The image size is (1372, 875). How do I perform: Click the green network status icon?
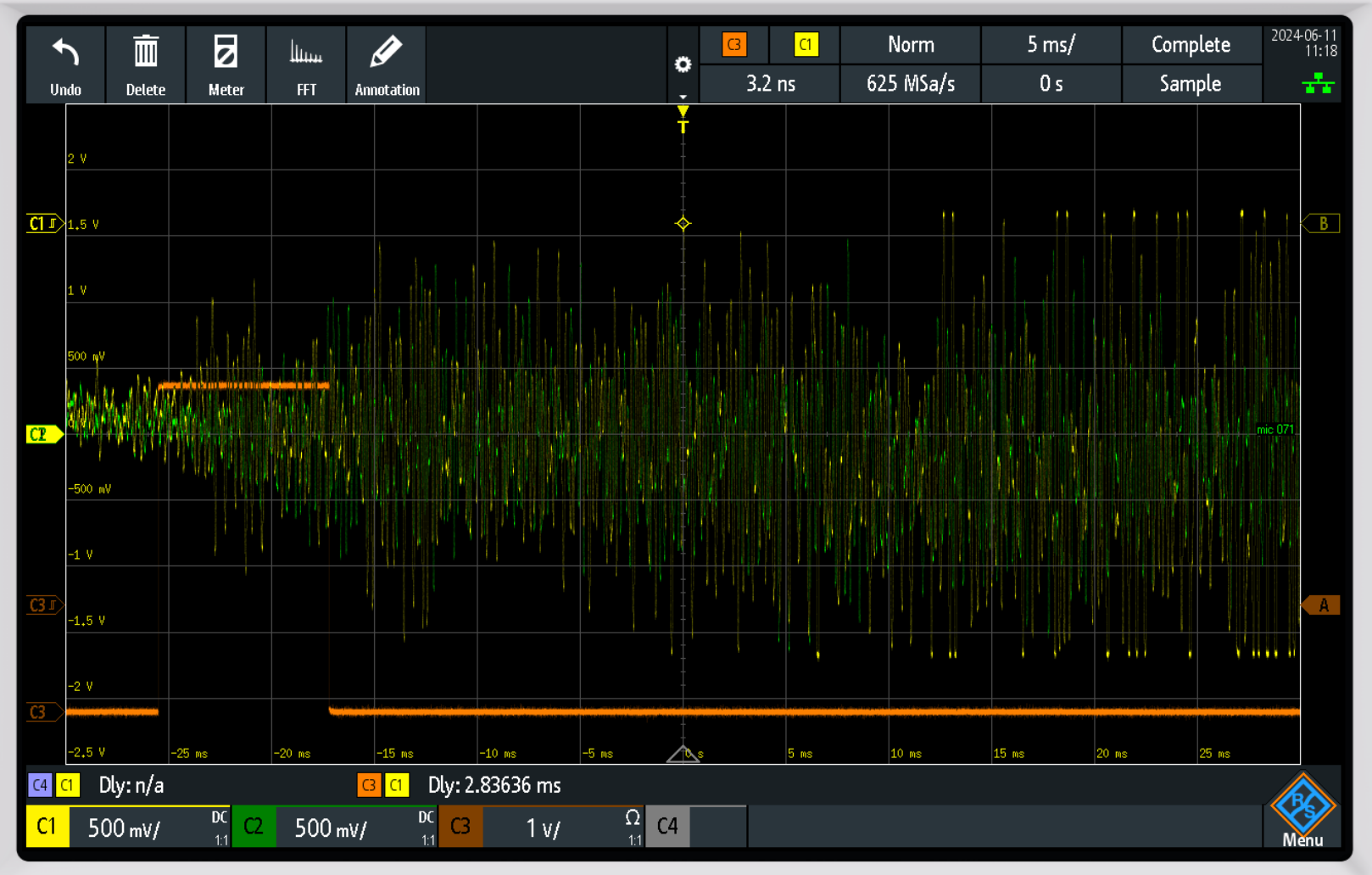click(1318, 83)
